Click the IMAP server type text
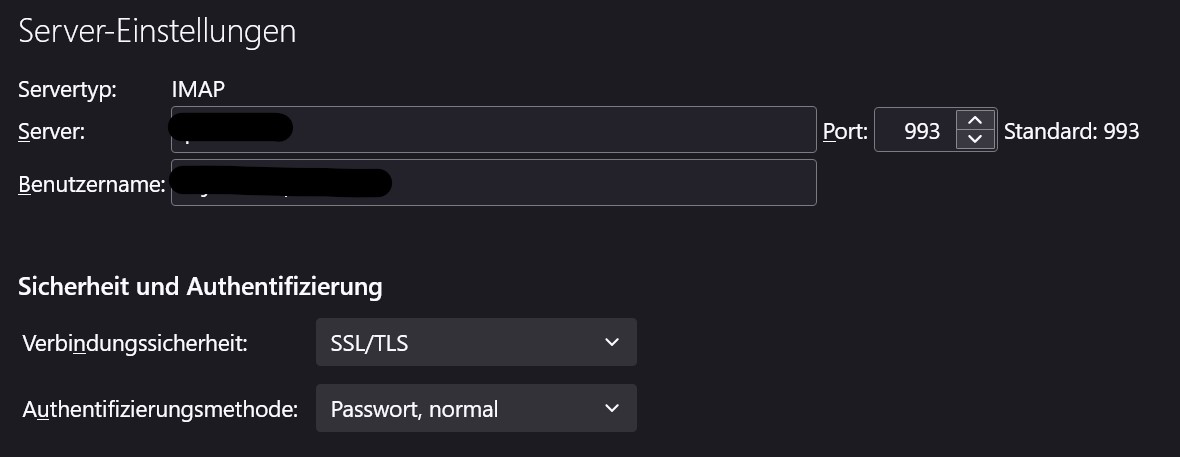The width and height of the screenshot is (1180, 457). click(198, 89)
